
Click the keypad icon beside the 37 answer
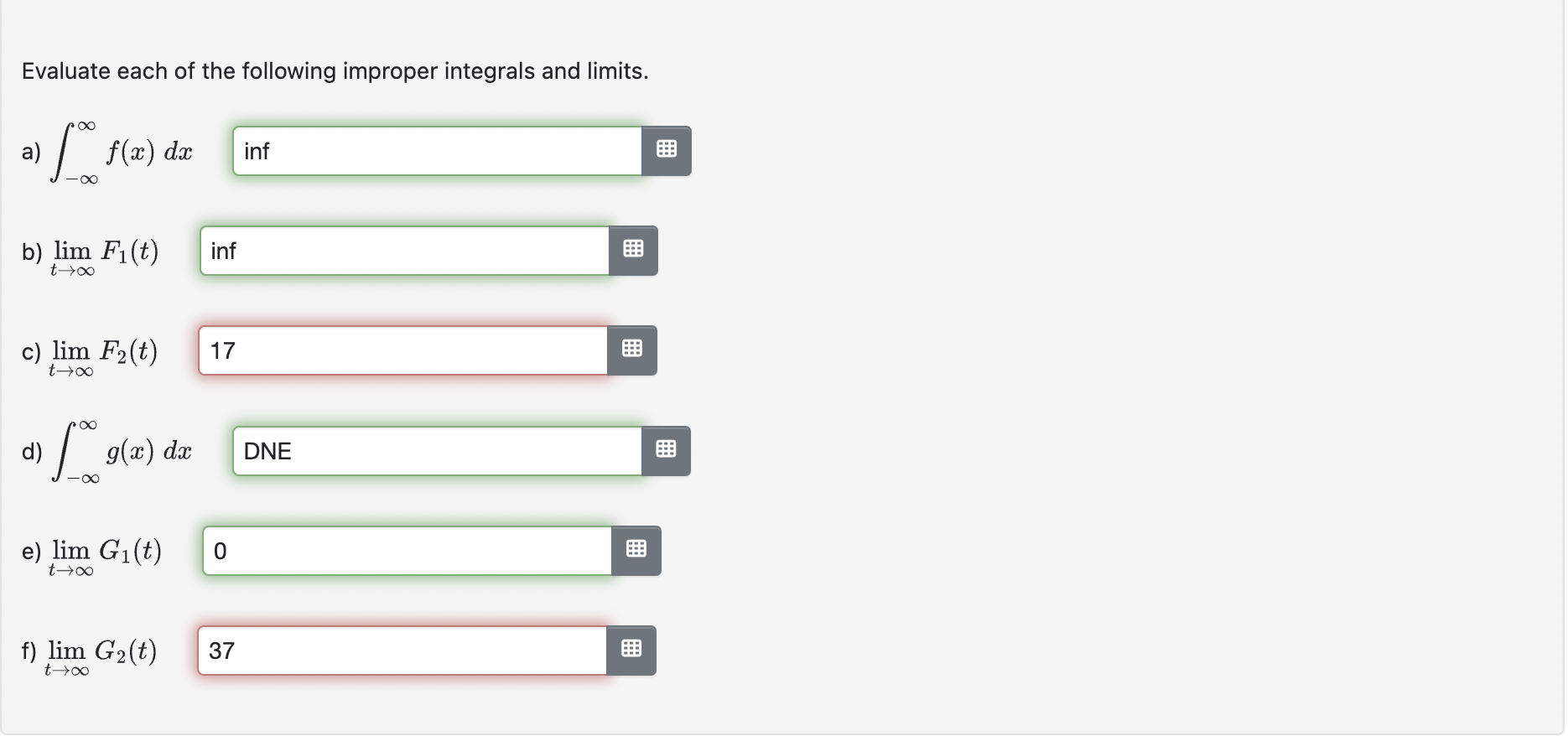click(632, 650)
